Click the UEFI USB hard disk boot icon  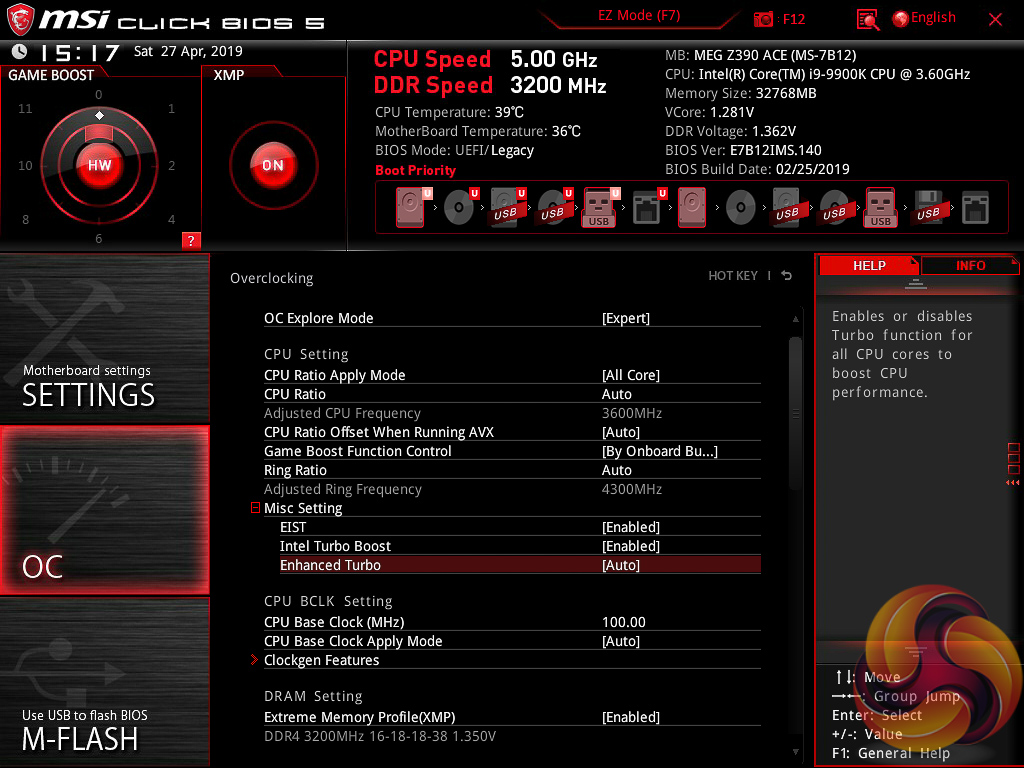click(507, 208)
